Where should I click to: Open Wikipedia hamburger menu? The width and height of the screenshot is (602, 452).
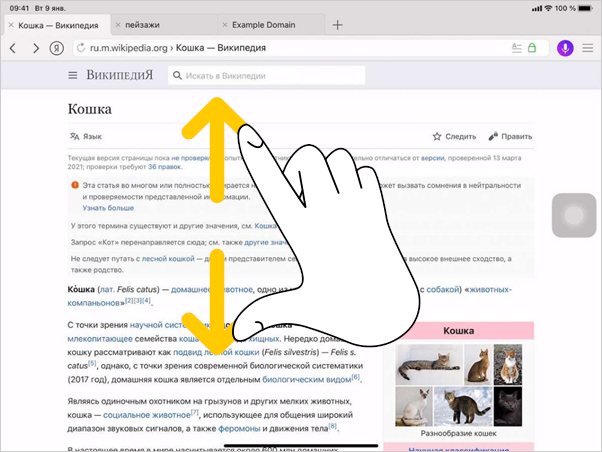(73, 76)
